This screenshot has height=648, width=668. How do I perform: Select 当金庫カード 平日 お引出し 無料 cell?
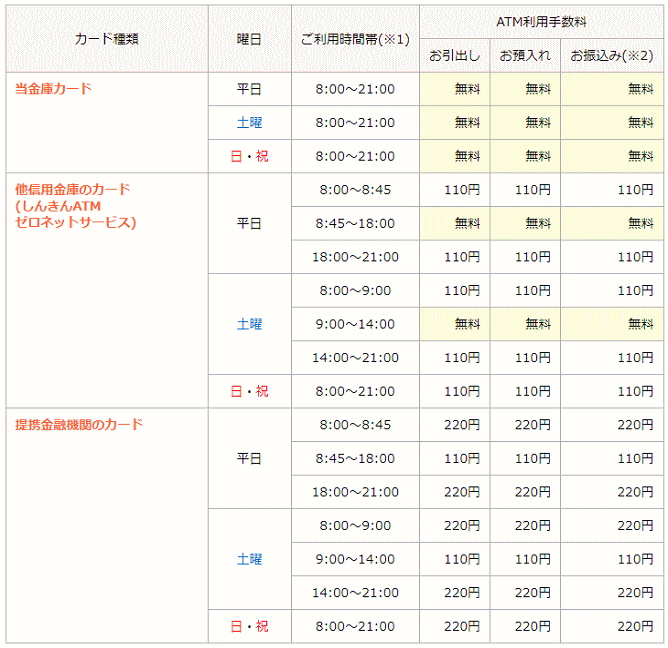[455, 89]
